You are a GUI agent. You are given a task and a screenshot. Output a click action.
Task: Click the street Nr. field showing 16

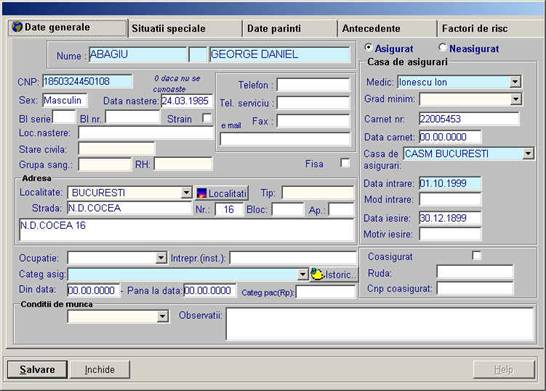(229, 210)
